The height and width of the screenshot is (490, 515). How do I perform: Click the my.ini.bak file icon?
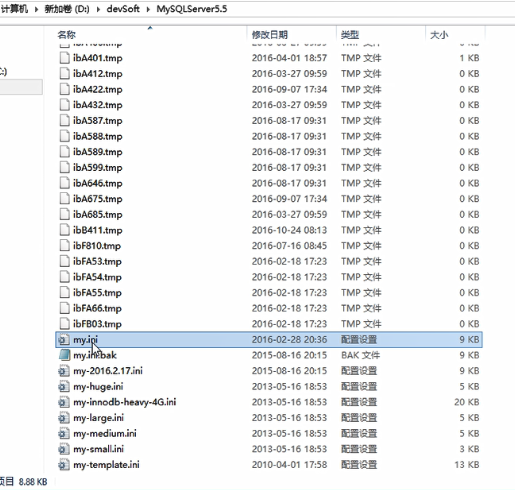[64, 355]
